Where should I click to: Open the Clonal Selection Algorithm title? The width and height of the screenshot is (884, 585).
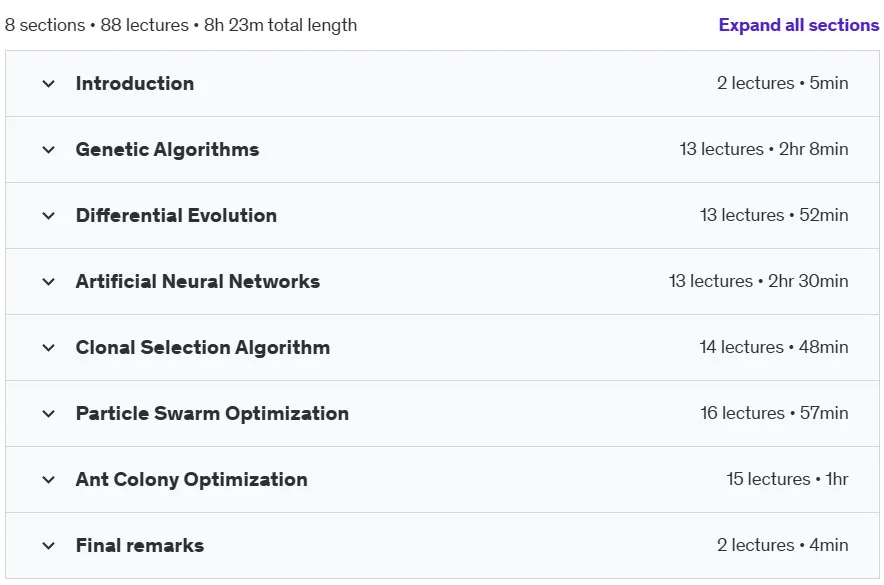point(203,347)
